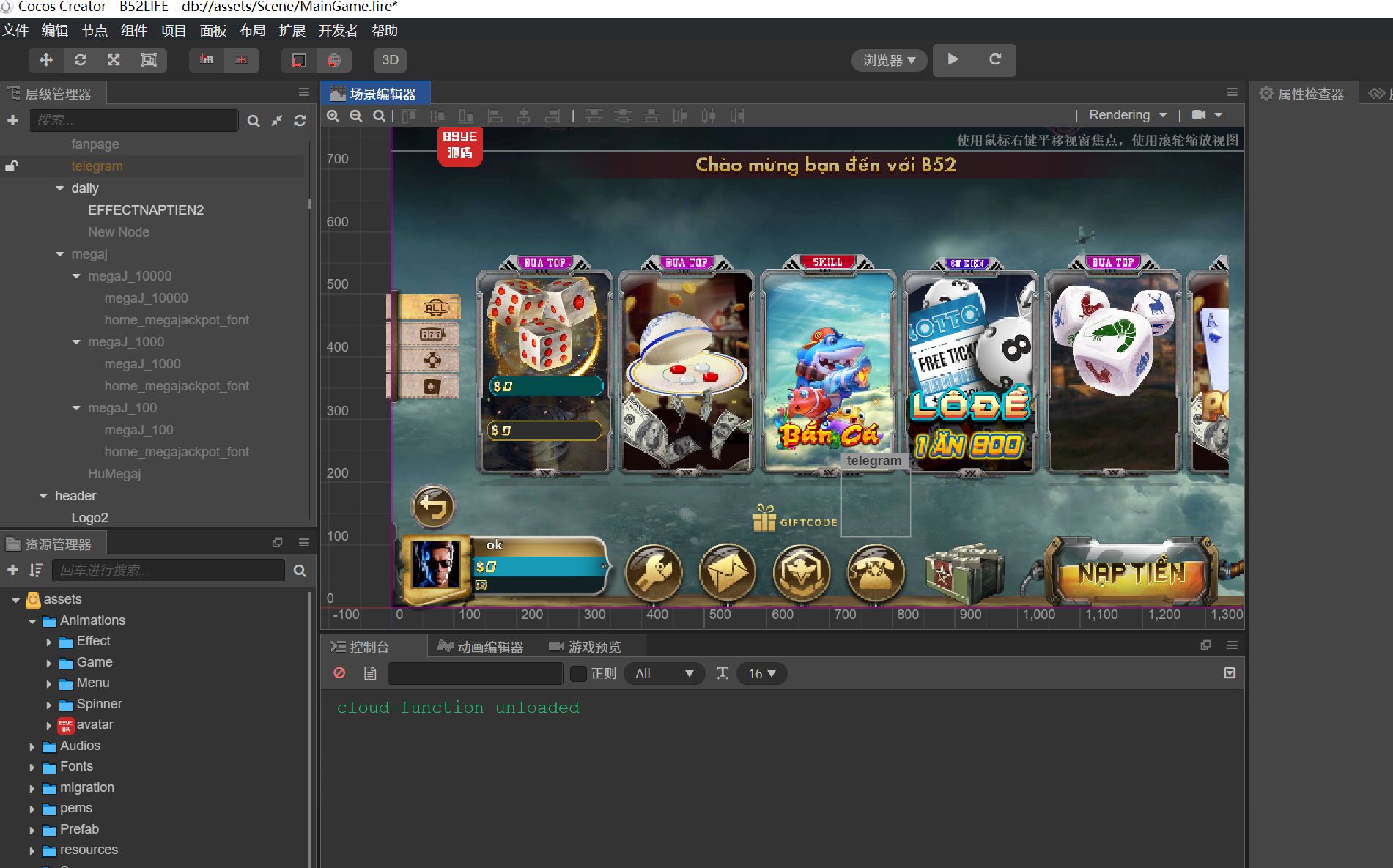Image resolution: width=1393 pixels, height=868 pixels.
Task: Open the scene editor panel menu
Action: [1232, 92]
